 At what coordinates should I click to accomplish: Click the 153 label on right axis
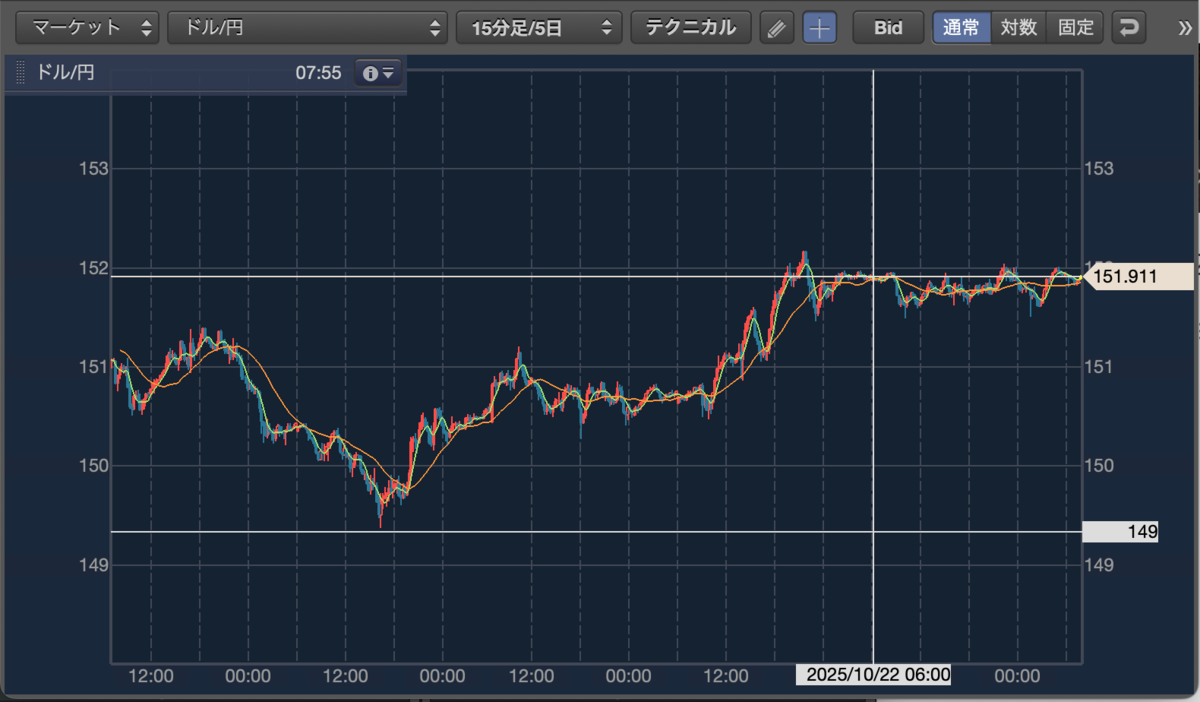click(x=1099, y=168)
